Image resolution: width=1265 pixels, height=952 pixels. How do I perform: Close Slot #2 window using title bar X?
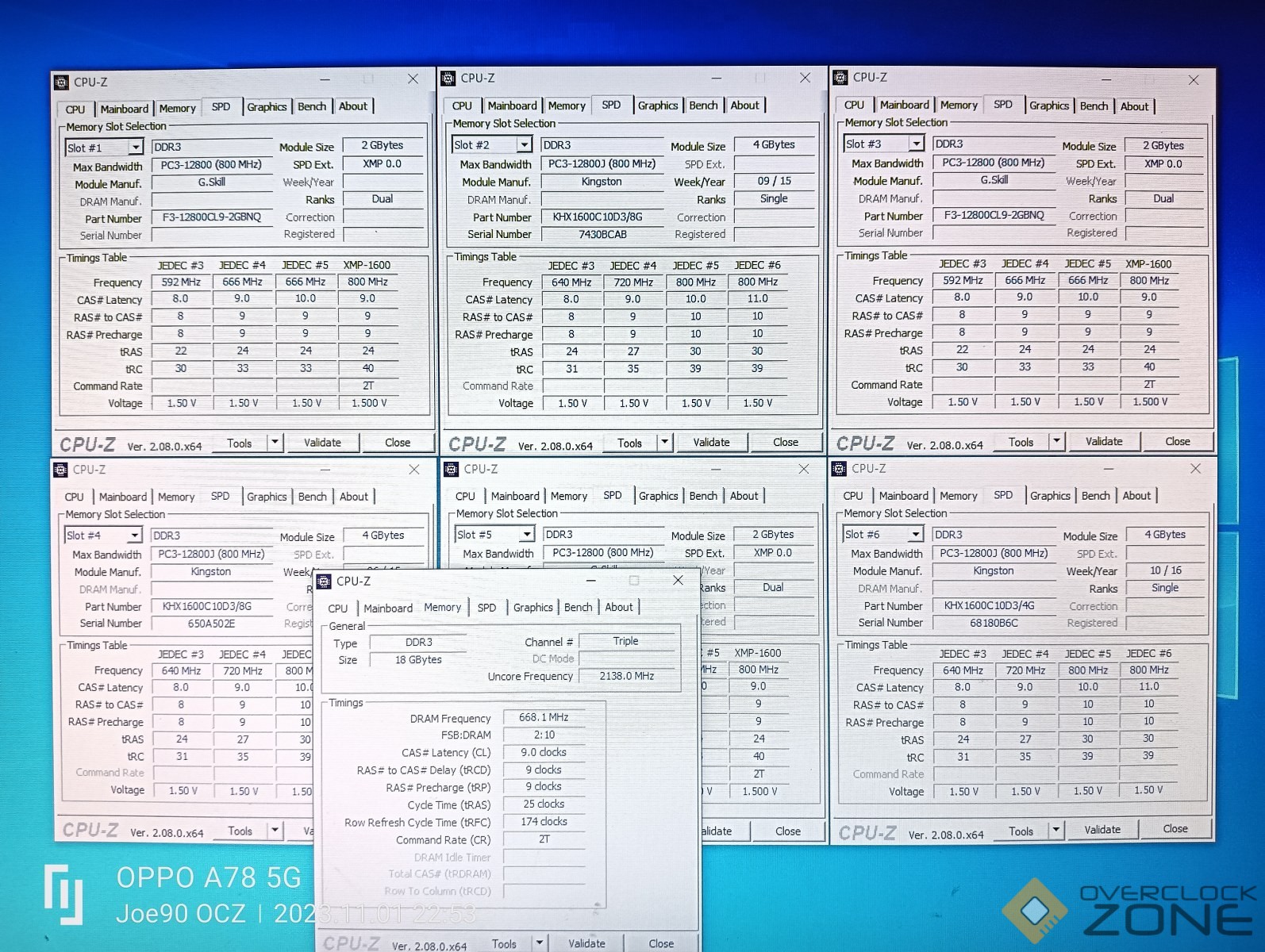click(x=805, y=78)
